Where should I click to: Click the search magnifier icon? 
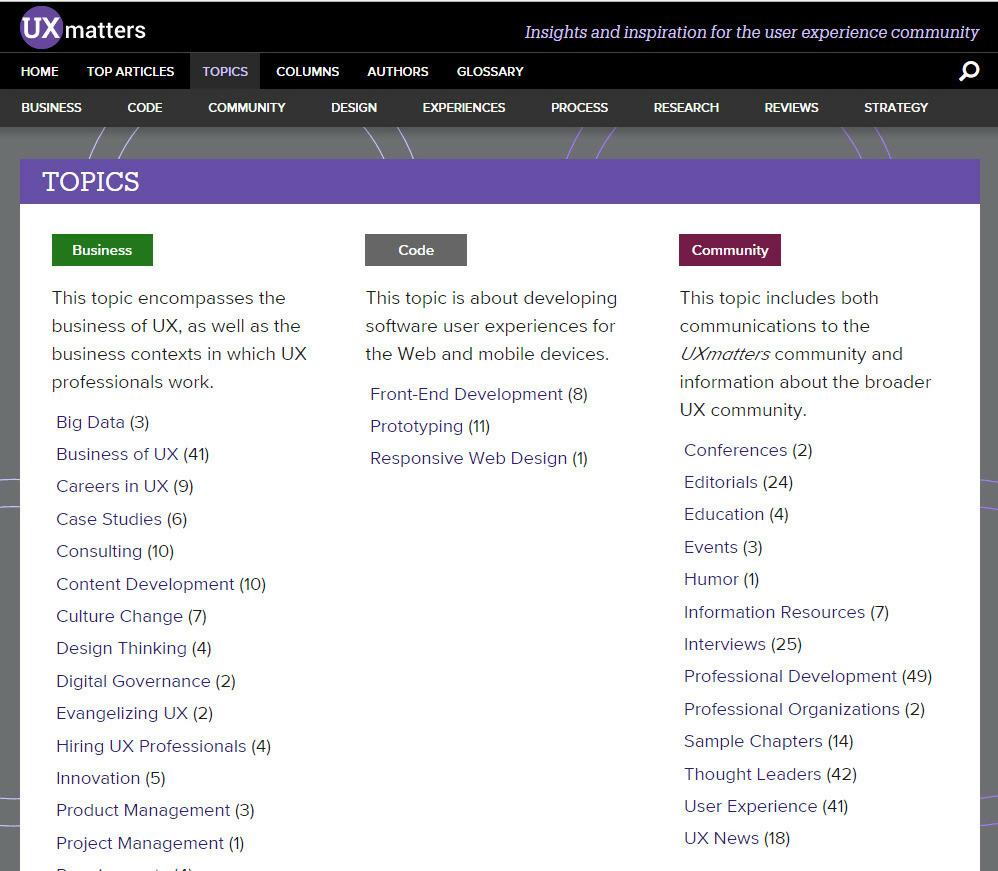(x=968, y=71)
